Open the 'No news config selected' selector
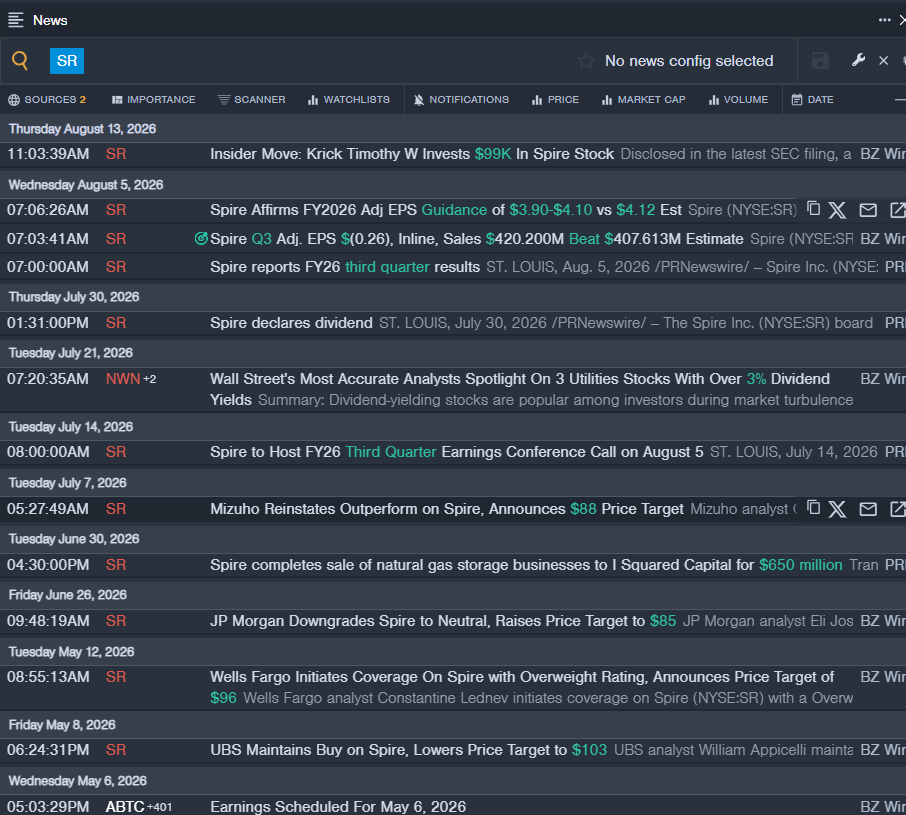Image resolution: width=906 pixels, height=815 pixels. tap(689, 61)
